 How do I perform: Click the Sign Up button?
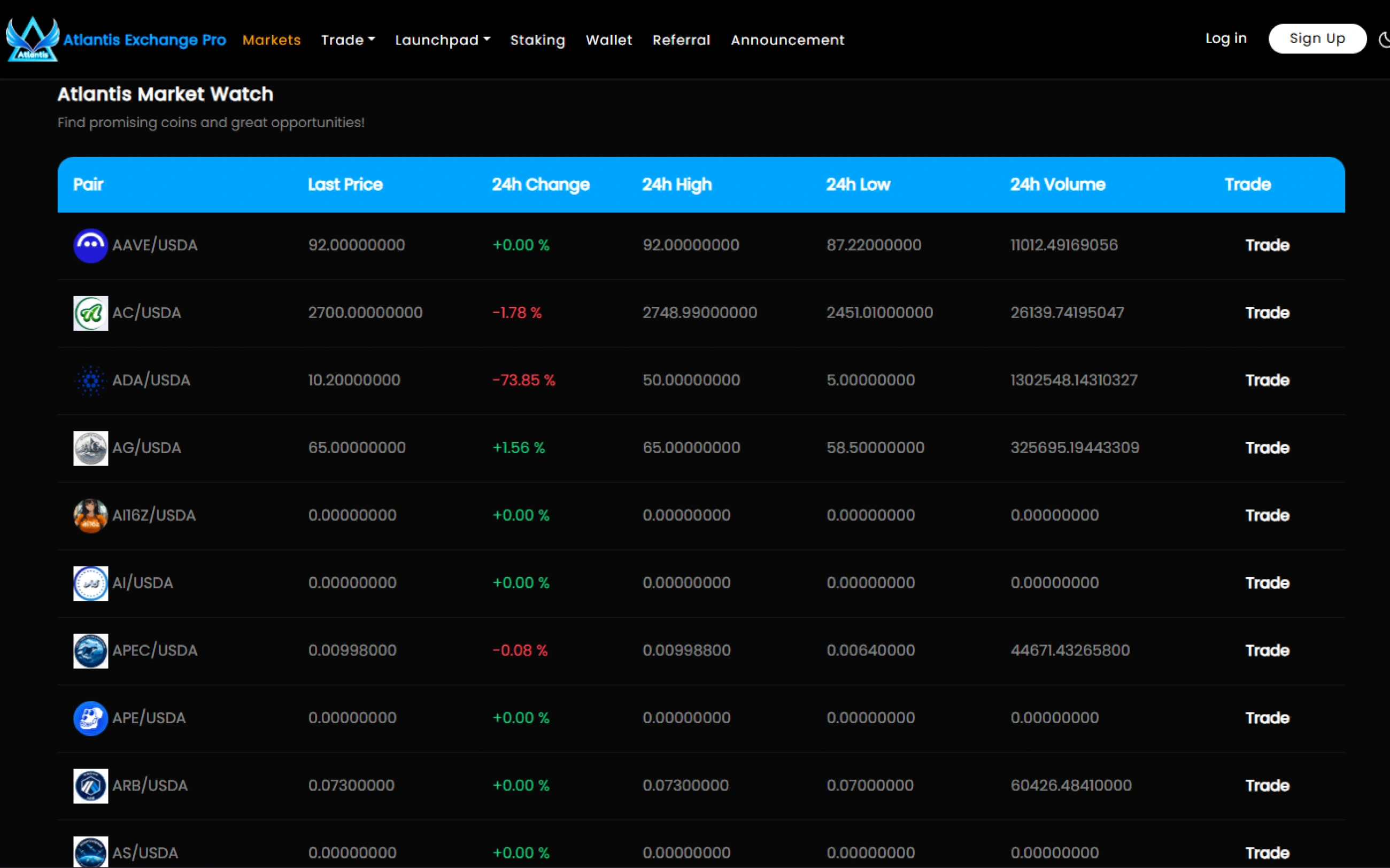pos(1317,38)
